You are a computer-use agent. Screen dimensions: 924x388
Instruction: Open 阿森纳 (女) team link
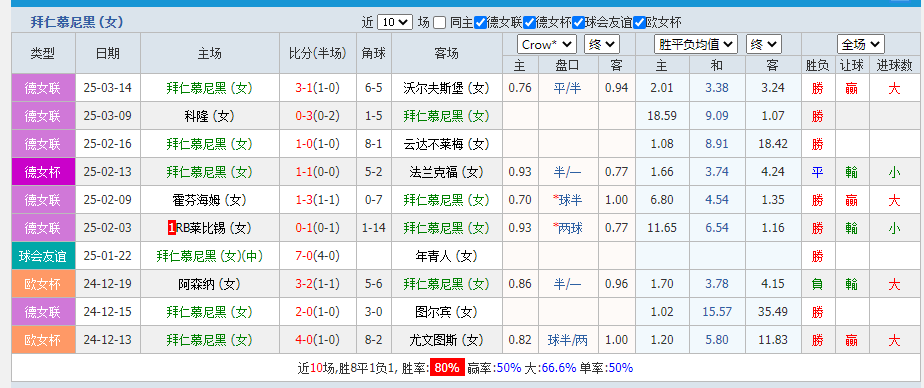pos(210,284)
